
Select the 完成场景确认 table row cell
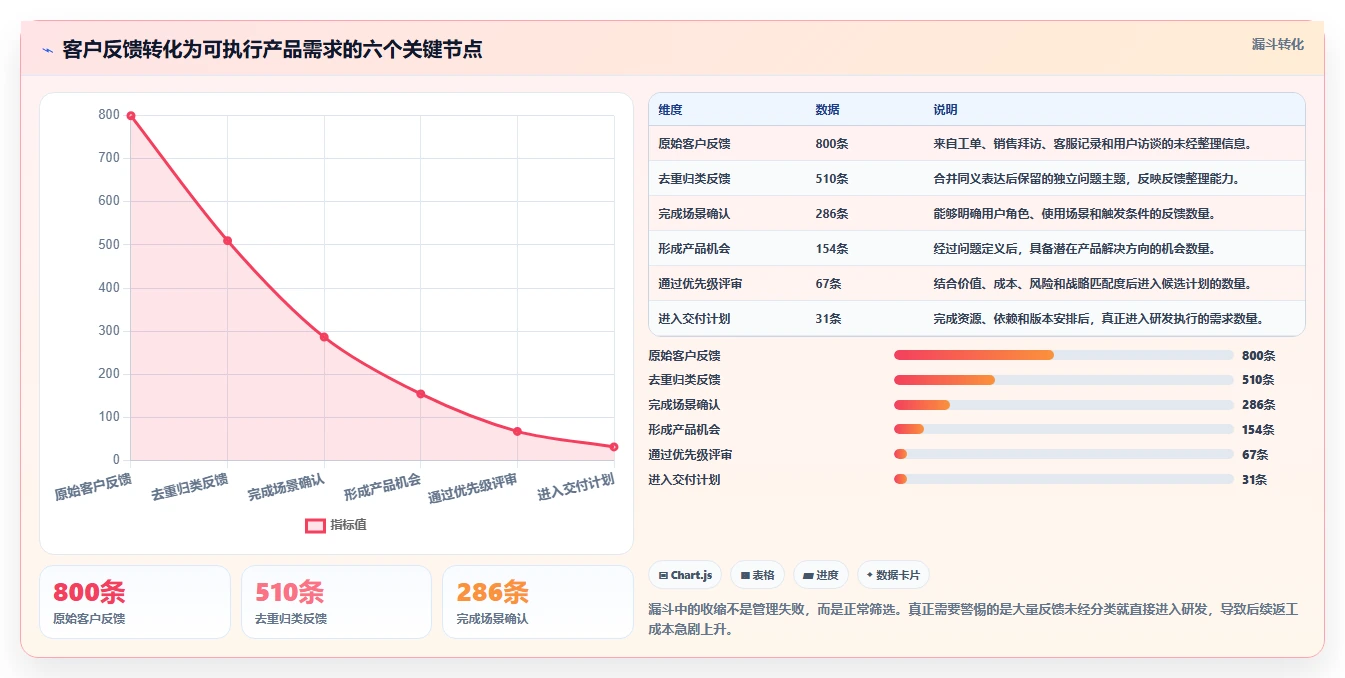coord(694,214)
